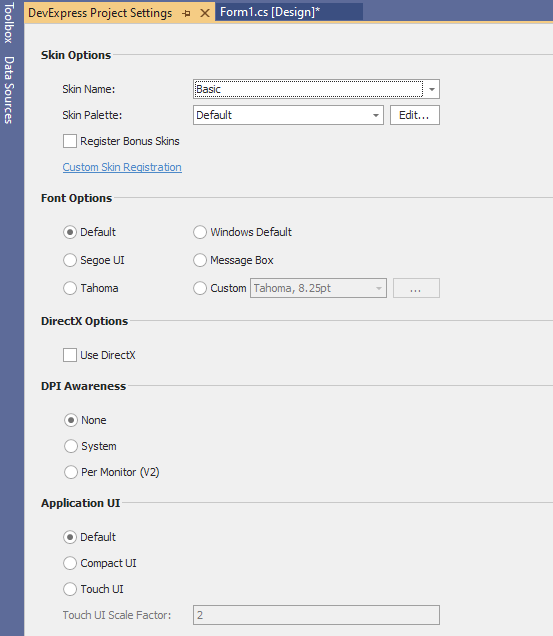Image resolution: width=553 pixels, height=636 pixels.
Task: Click the Touch UI Scale Factor: label
Action: coord(117,615)
